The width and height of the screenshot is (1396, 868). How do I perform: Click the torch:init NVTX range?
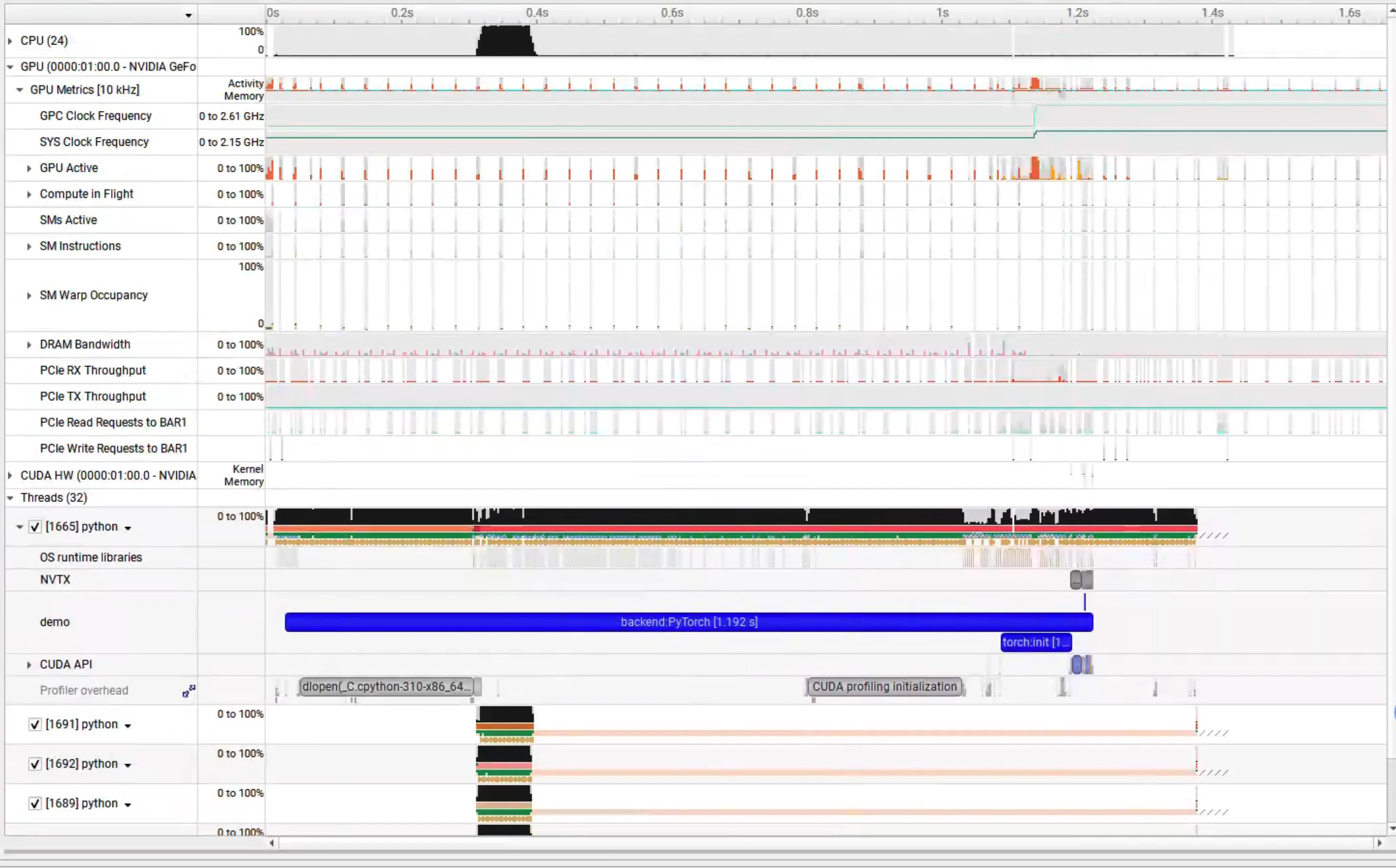click(1035, 642)
